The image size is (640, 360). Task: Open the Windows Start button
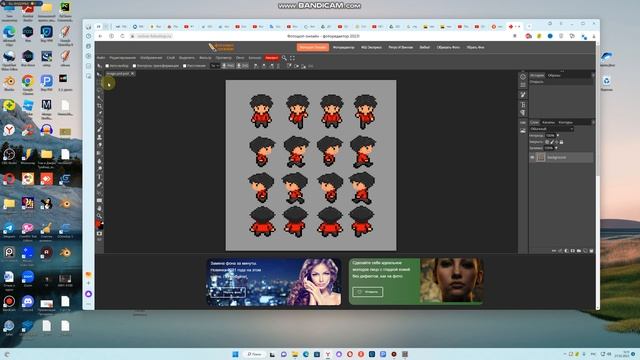pos(236,354)
